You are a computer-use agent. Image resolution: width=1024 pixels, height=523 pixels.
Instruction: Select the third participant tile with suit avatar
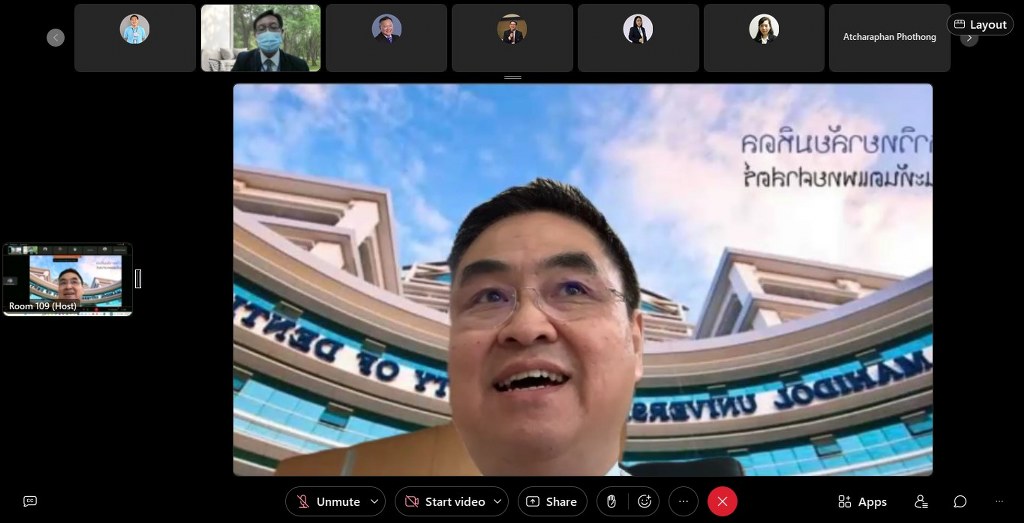(387, 38)
